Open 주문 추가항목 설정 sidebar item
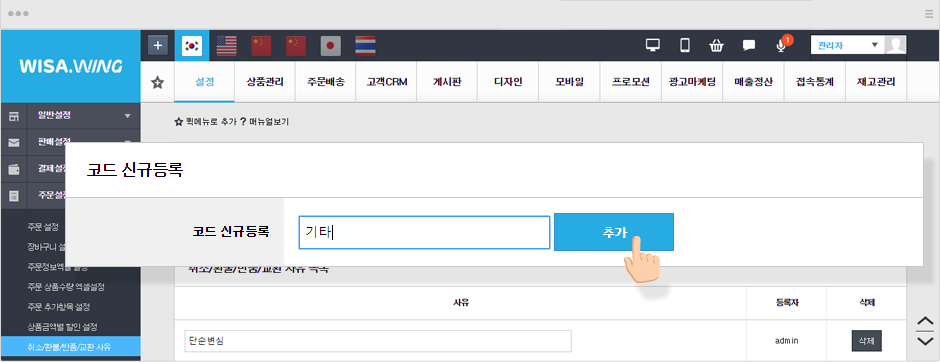 59,307
